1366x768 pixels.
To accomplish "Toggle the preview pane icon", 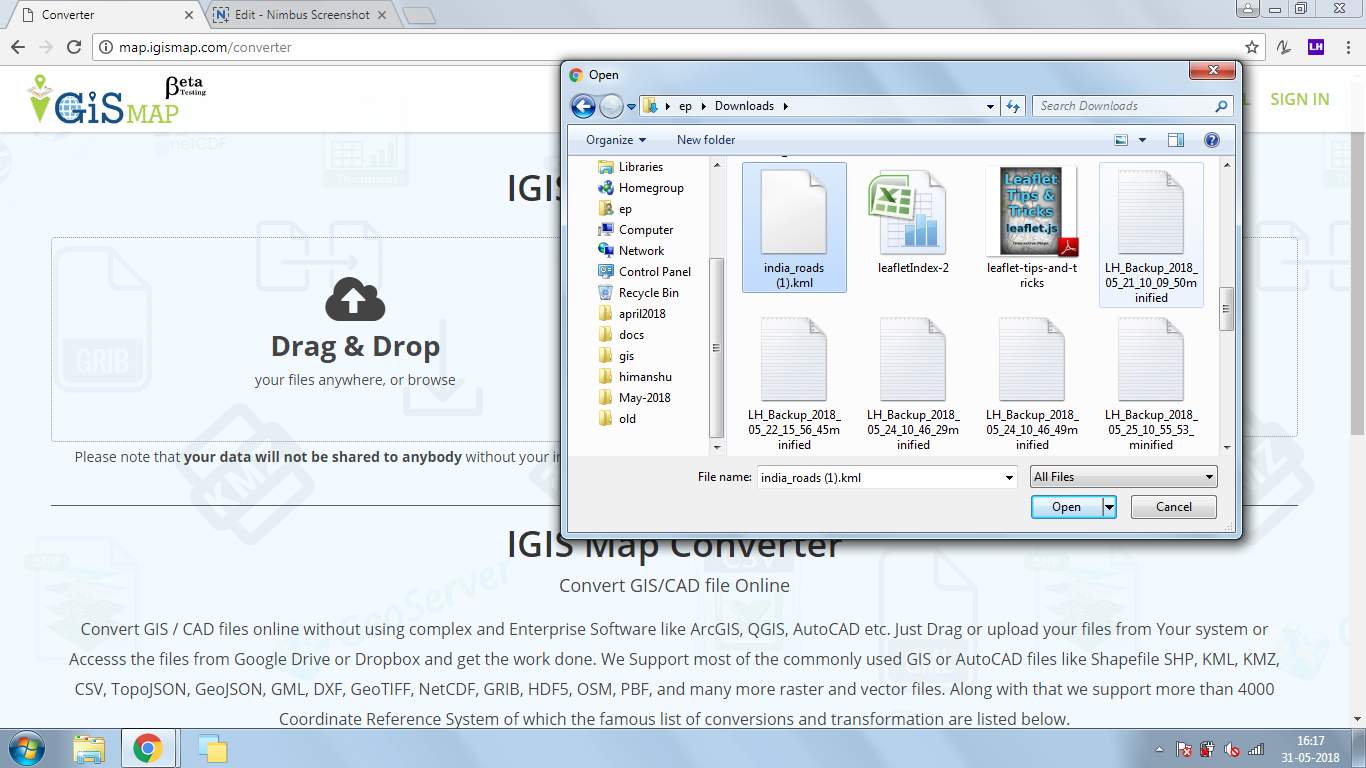I will tap(1176, 140).
